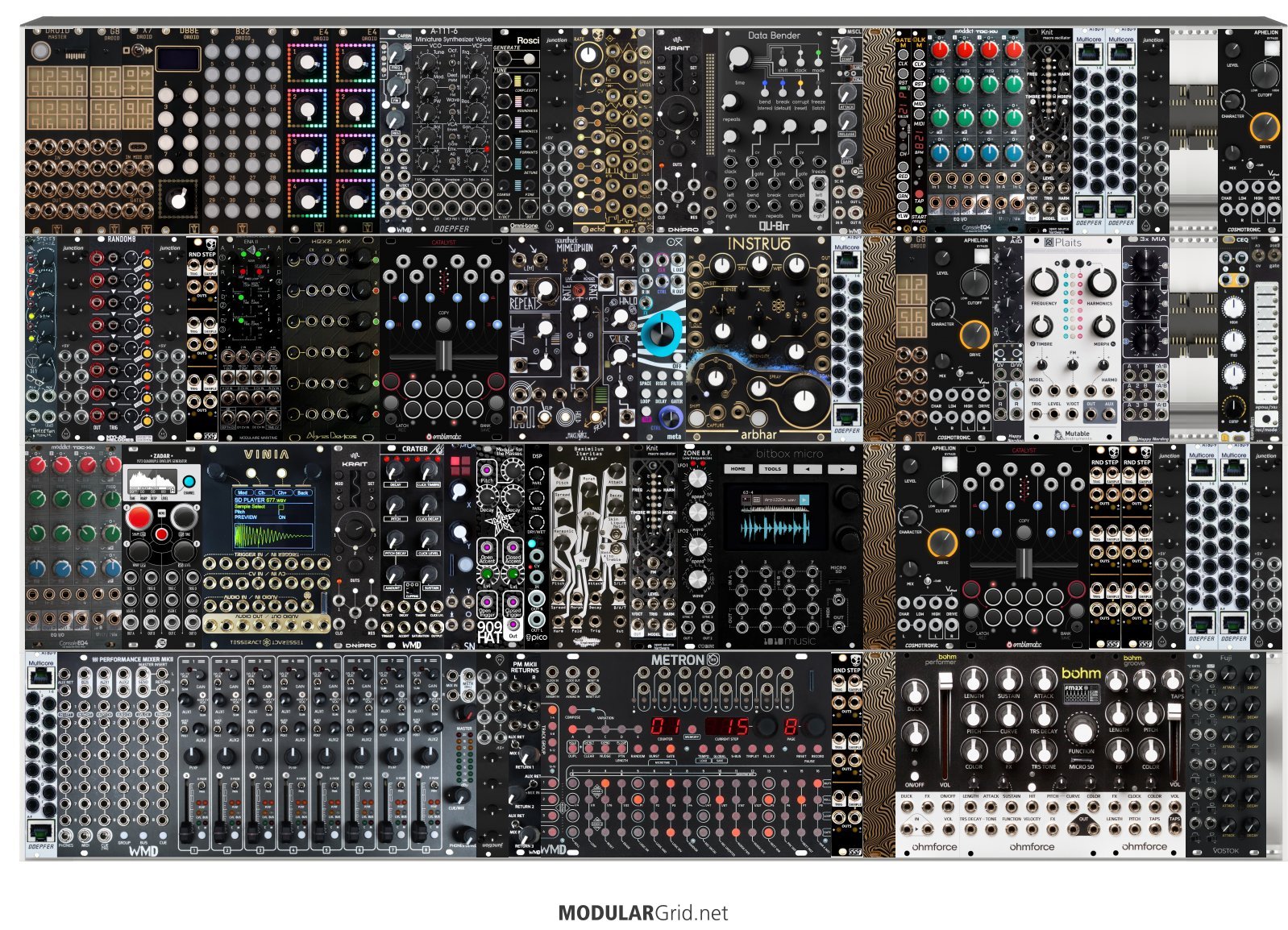The image size is (1288, 930).
Task: Click the DUCK knob on bohm performer
Action: click(914, 693)
